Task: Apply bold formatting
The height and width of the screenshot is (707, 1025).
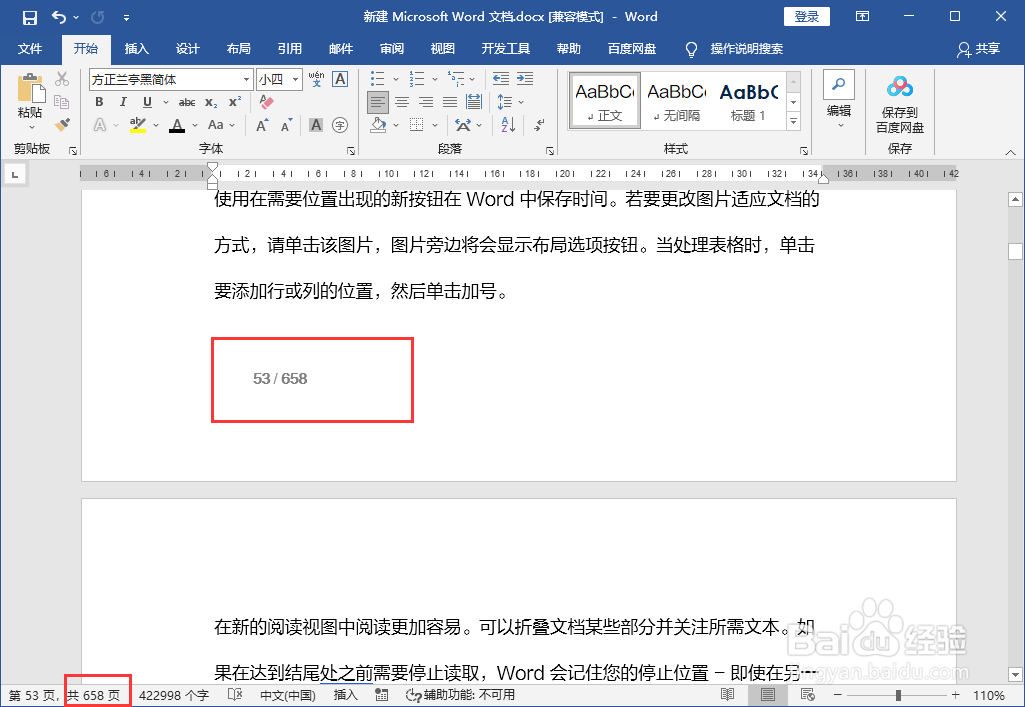Action: click(98, 102)
